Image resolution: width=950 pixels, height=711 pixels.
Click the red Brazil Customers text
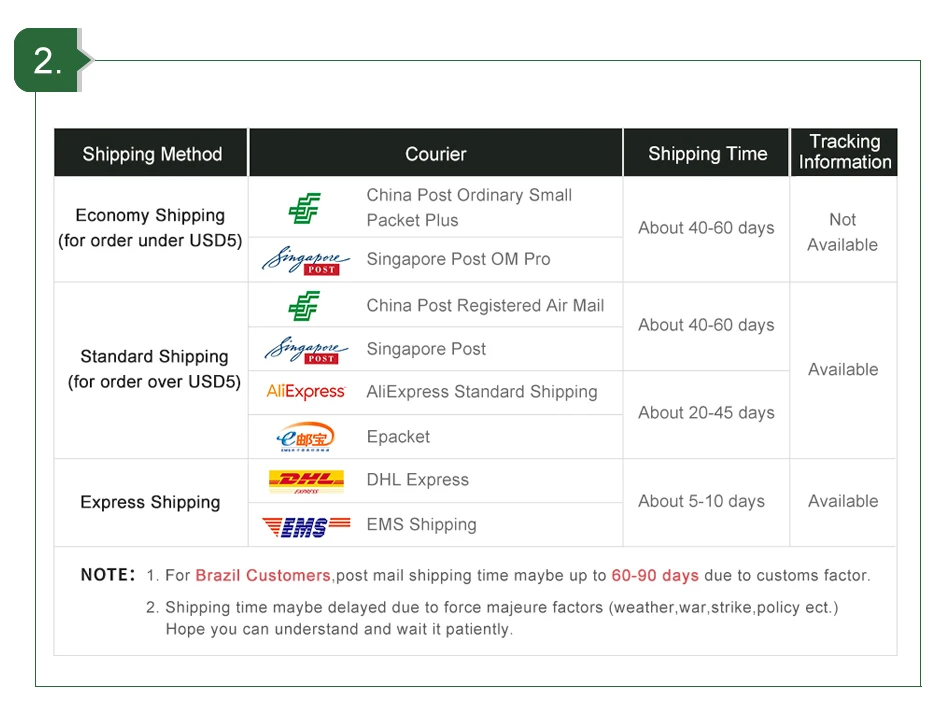(x=262, y=575)
